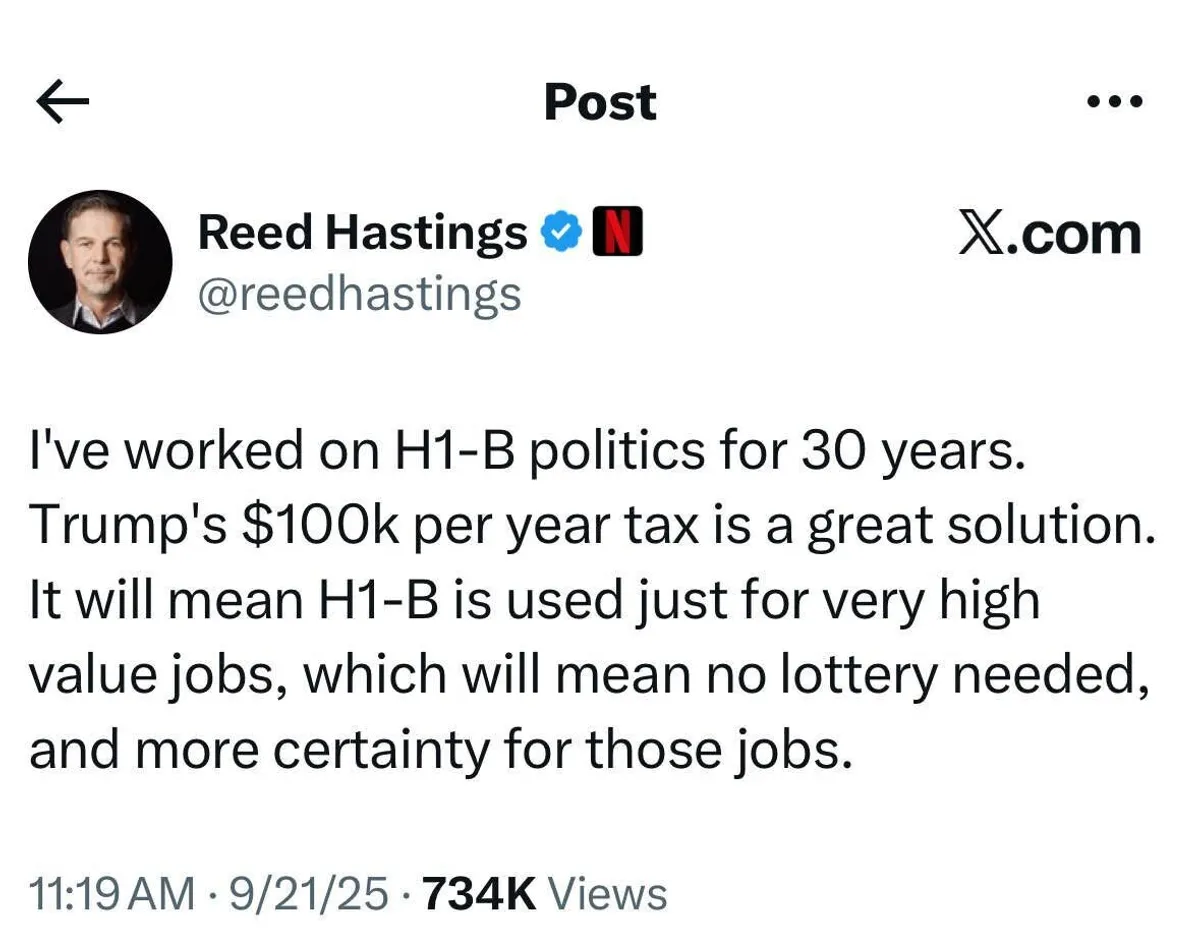Click the 11:19 AM timestamp

[112, 893]
